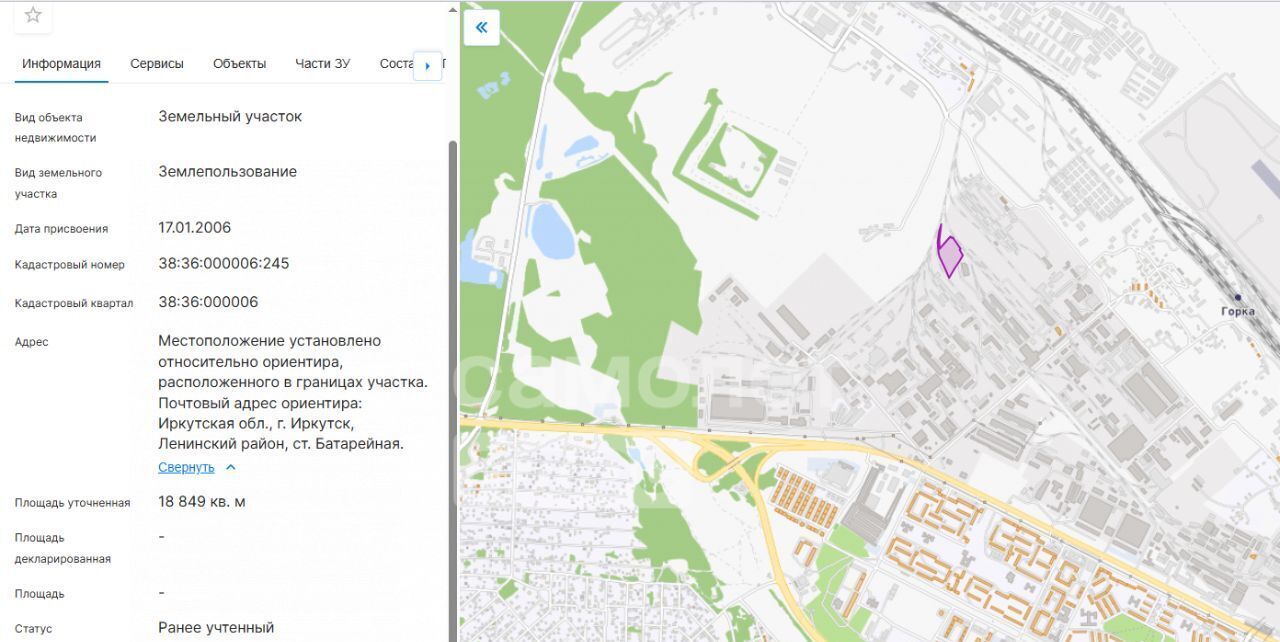Open the Информация tab
Screen dimensions: 1280x642
click(61, 64)
